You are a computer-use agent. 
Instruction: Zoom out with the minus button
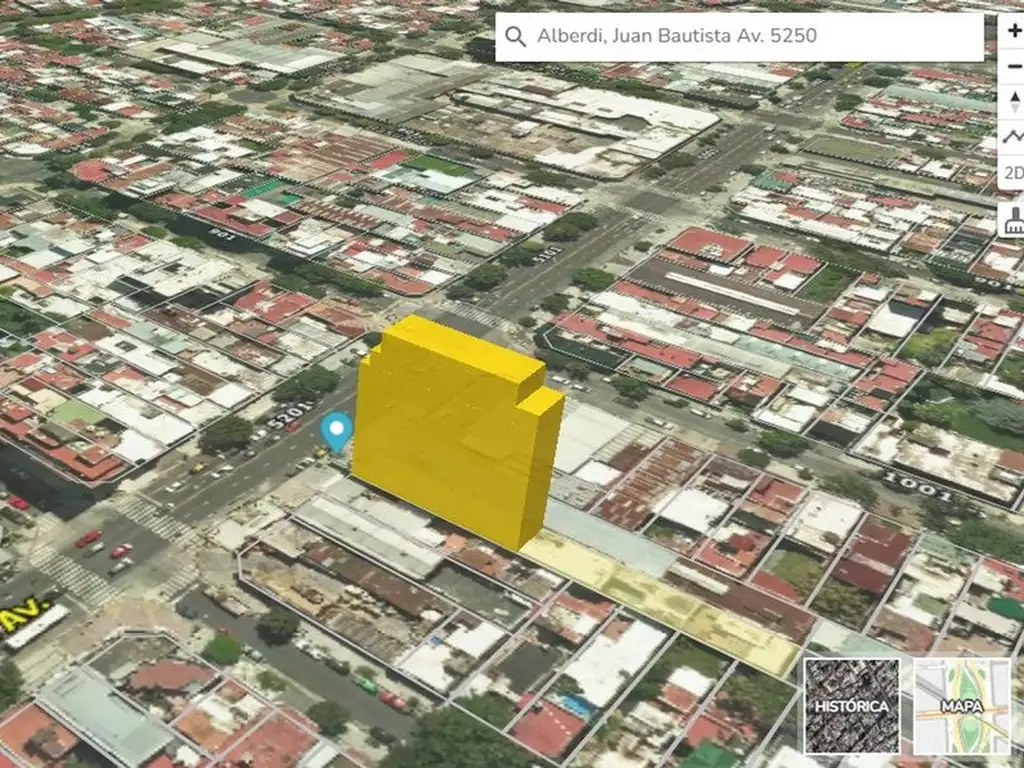point(1013,66)
